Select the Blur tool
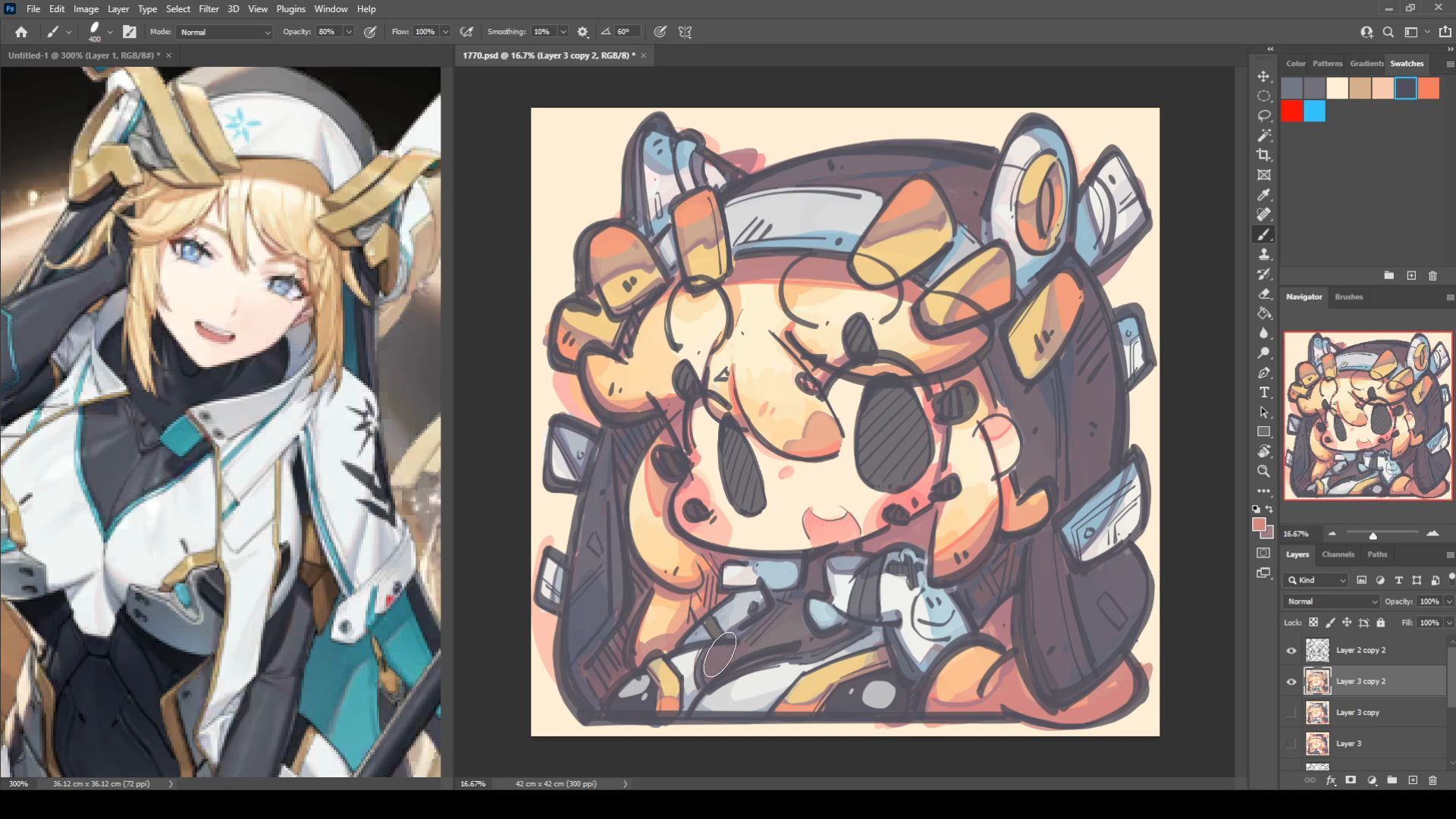The width and height of the screenshot is (1456, 819). 1263,333
